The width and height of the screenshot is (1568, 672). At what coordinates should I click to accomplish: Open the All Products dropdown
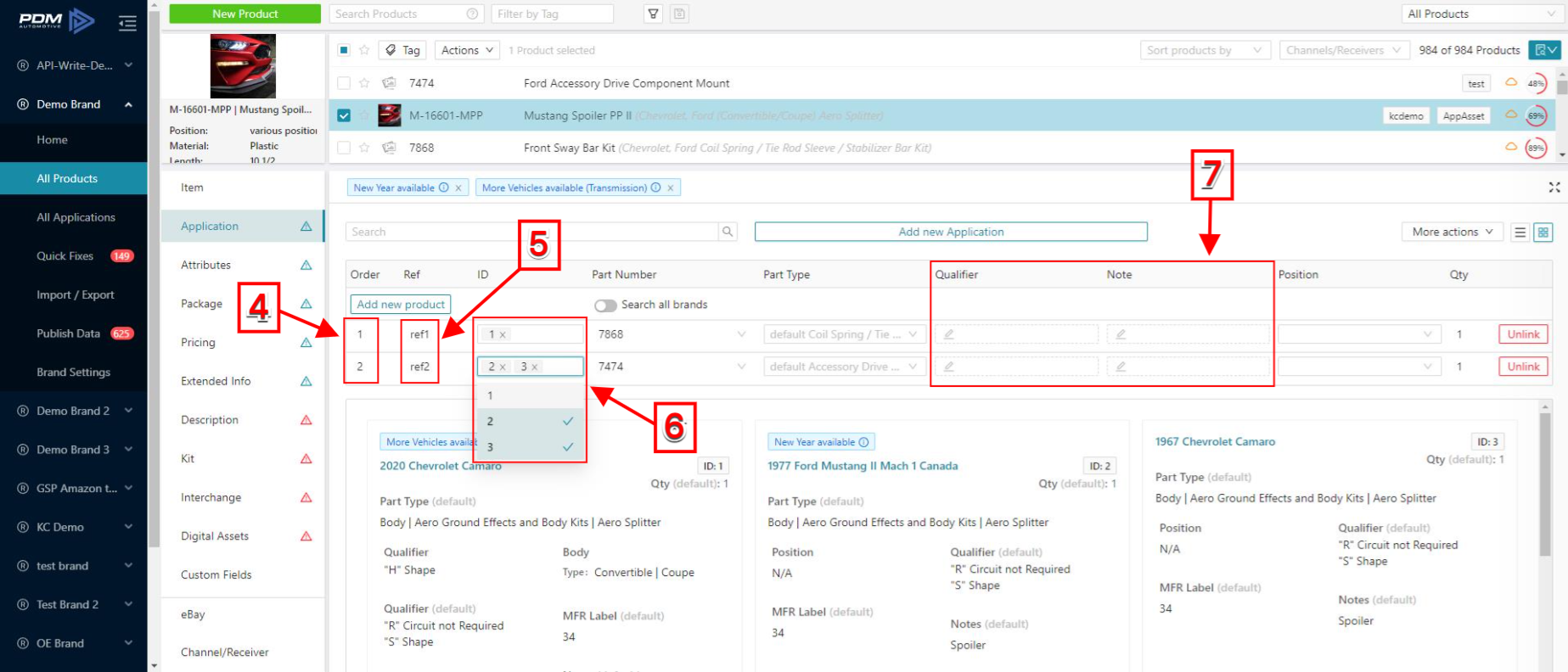1482,14
